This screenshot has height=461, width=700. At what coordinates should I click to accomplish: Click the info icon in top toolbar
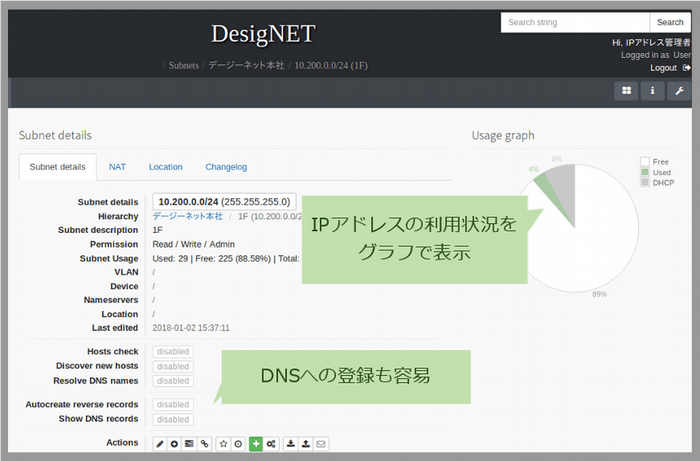pos(653,91)
